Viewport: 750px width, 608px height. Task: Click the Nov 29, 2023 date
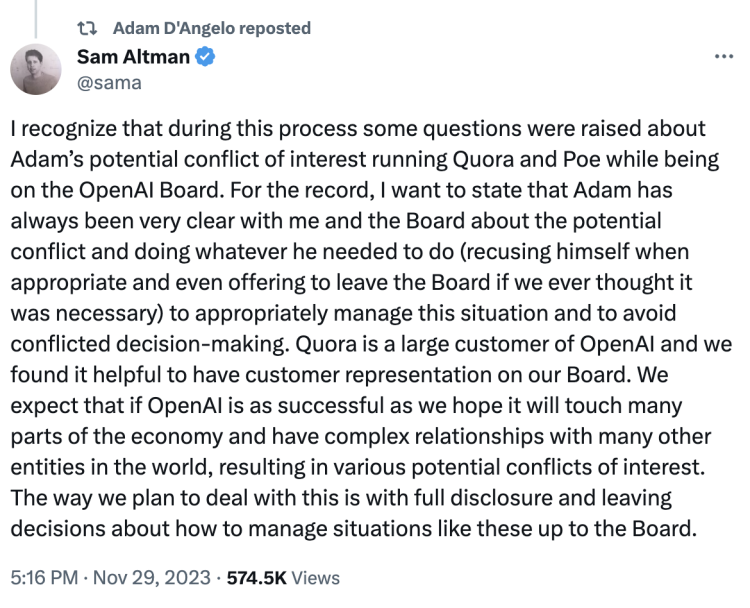coord(152,577)
